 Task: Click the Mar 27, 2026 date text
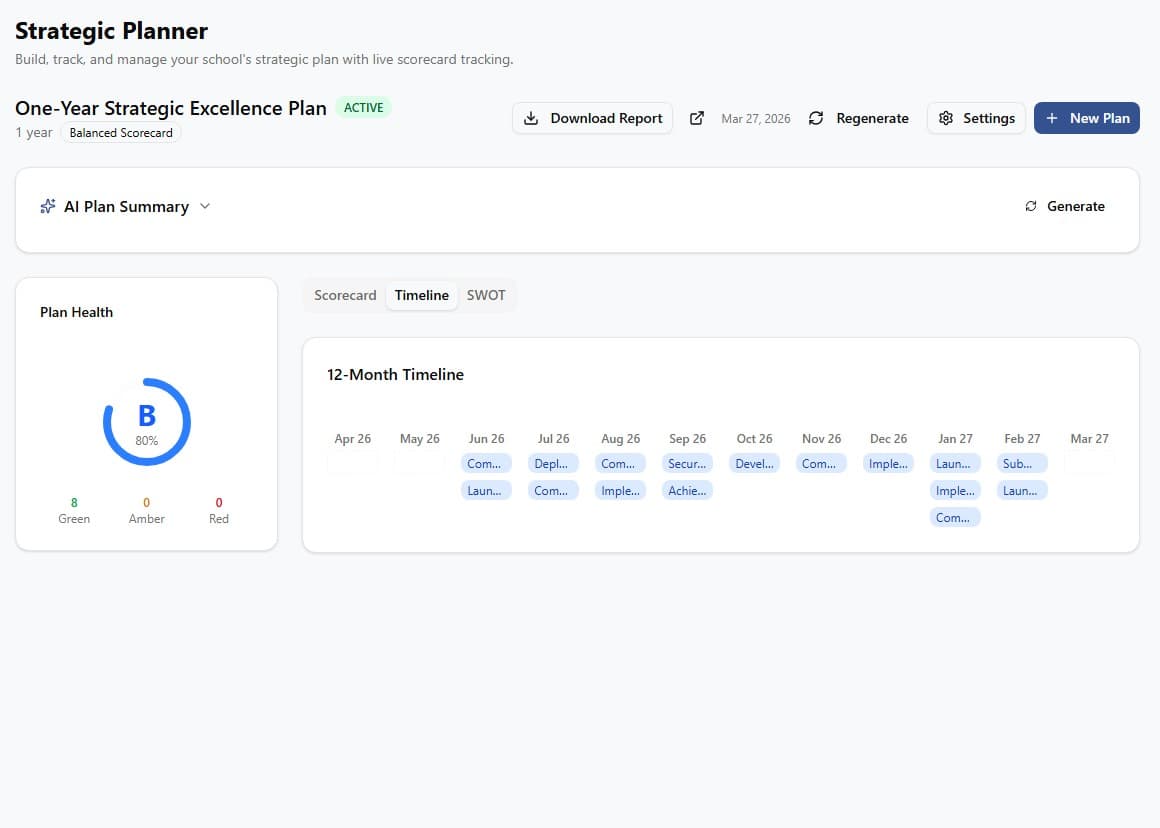[x=755, y=119]
